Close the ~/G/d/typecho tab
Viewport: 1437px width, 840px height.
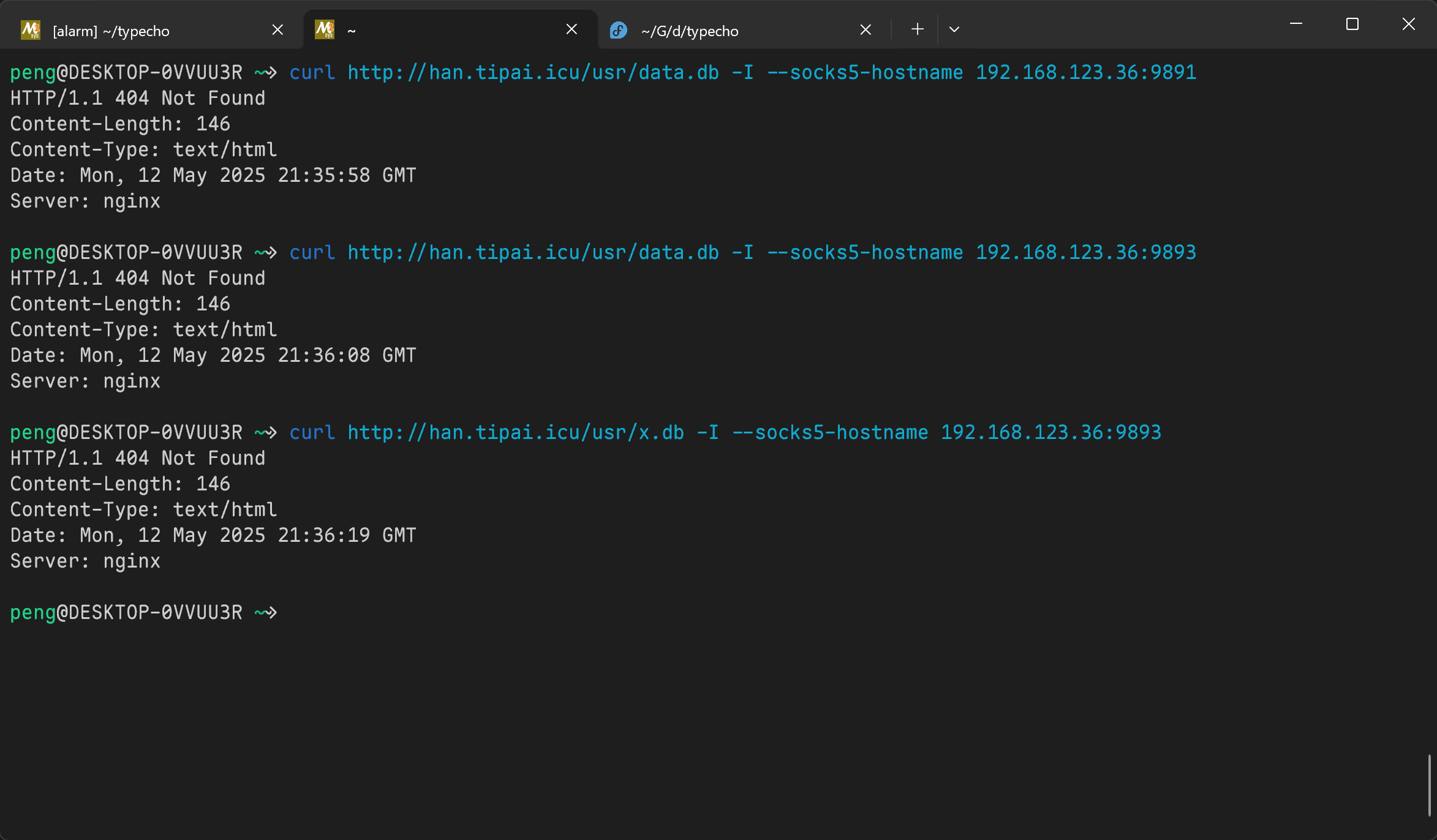[866, 29]
